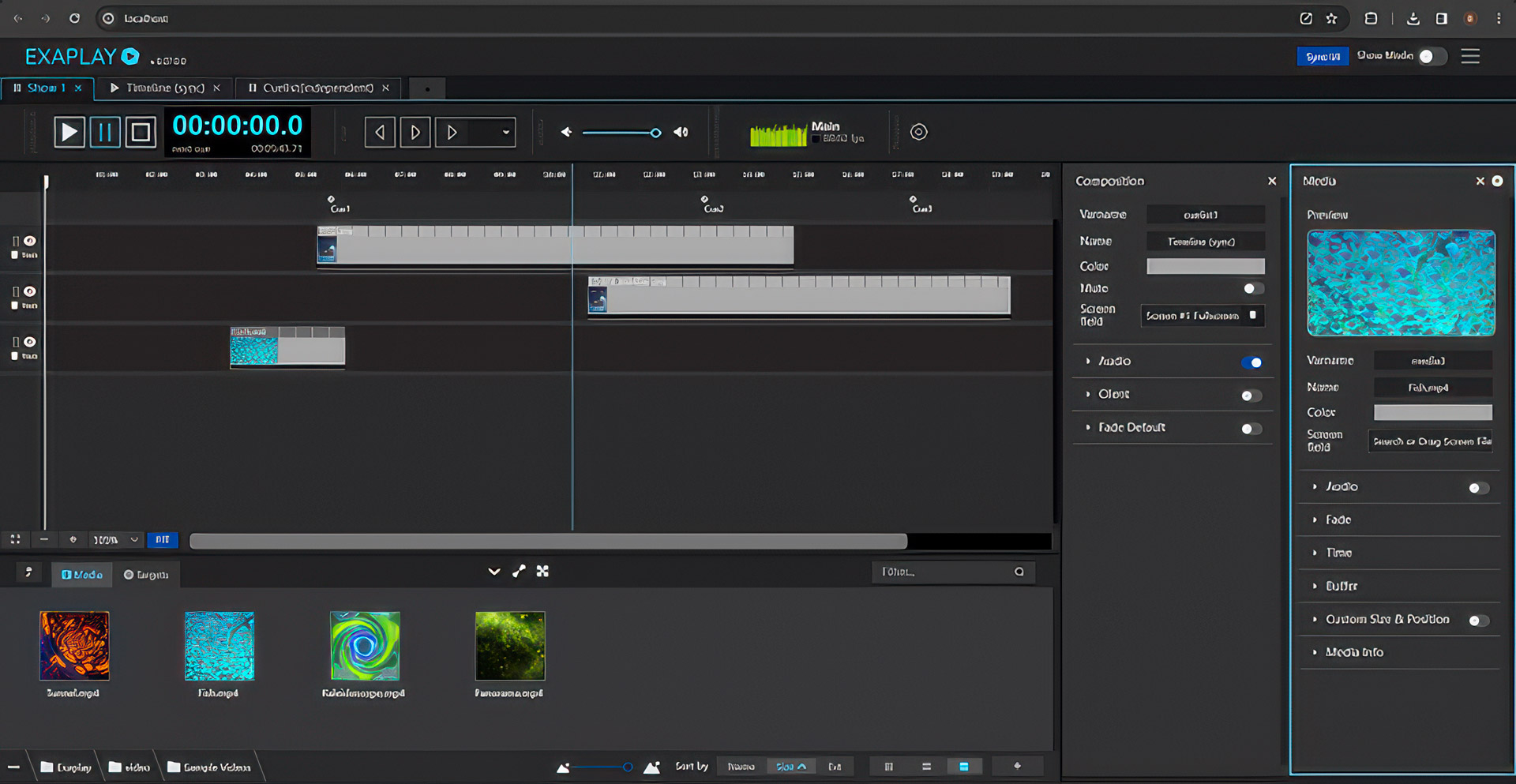Go to previous cue with left arrow

[380, 132]
